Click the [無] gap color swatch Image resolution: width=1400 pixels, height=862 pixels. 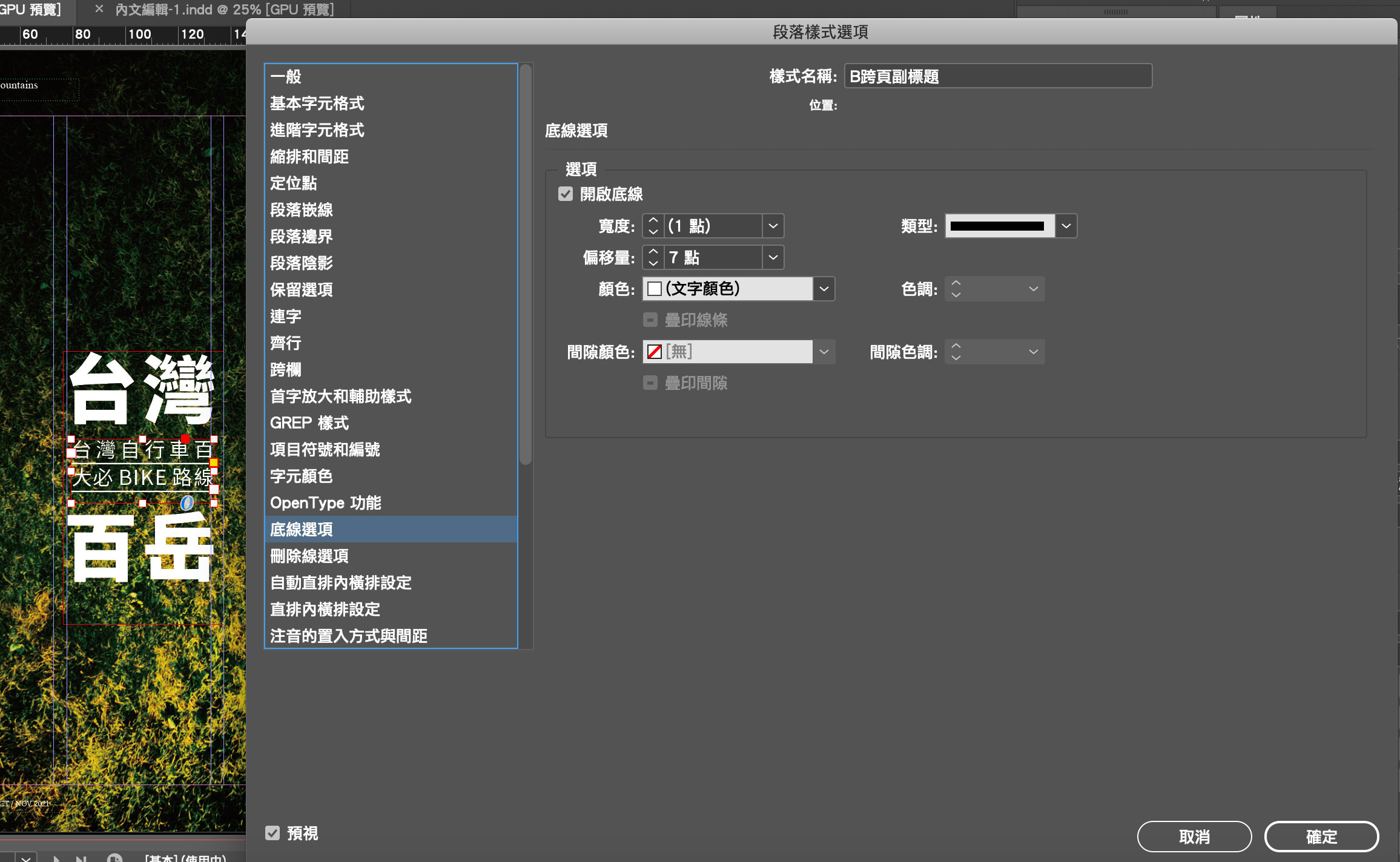pyautogui.click(x=655, y=352)
